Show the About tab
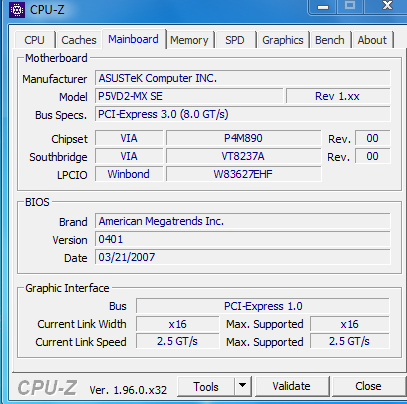407x404 pixels. (372, 40)
